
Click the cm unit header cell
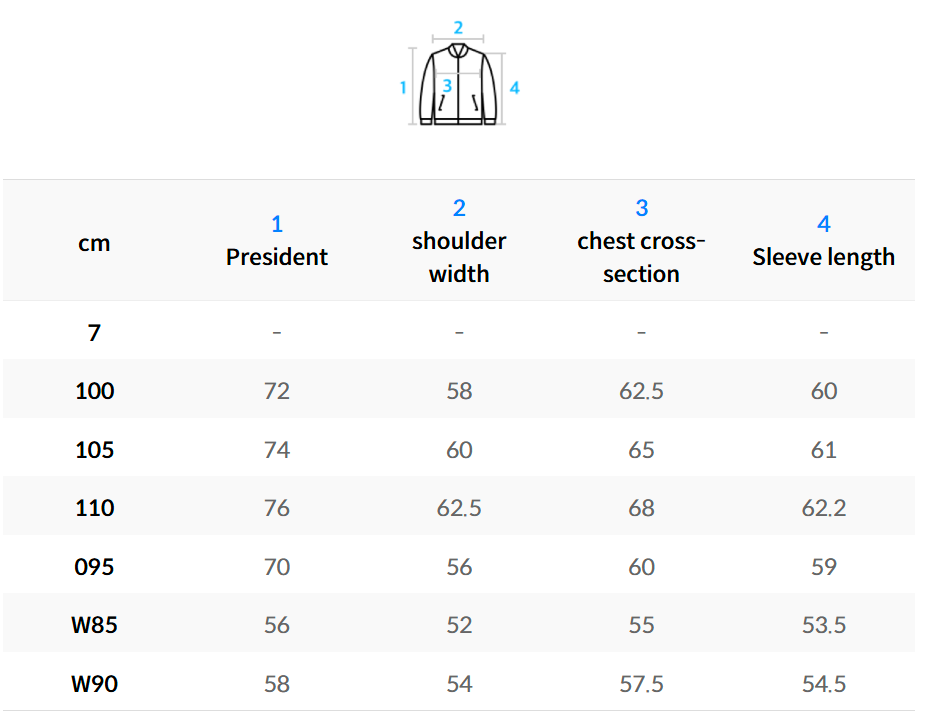pos(94,243)
